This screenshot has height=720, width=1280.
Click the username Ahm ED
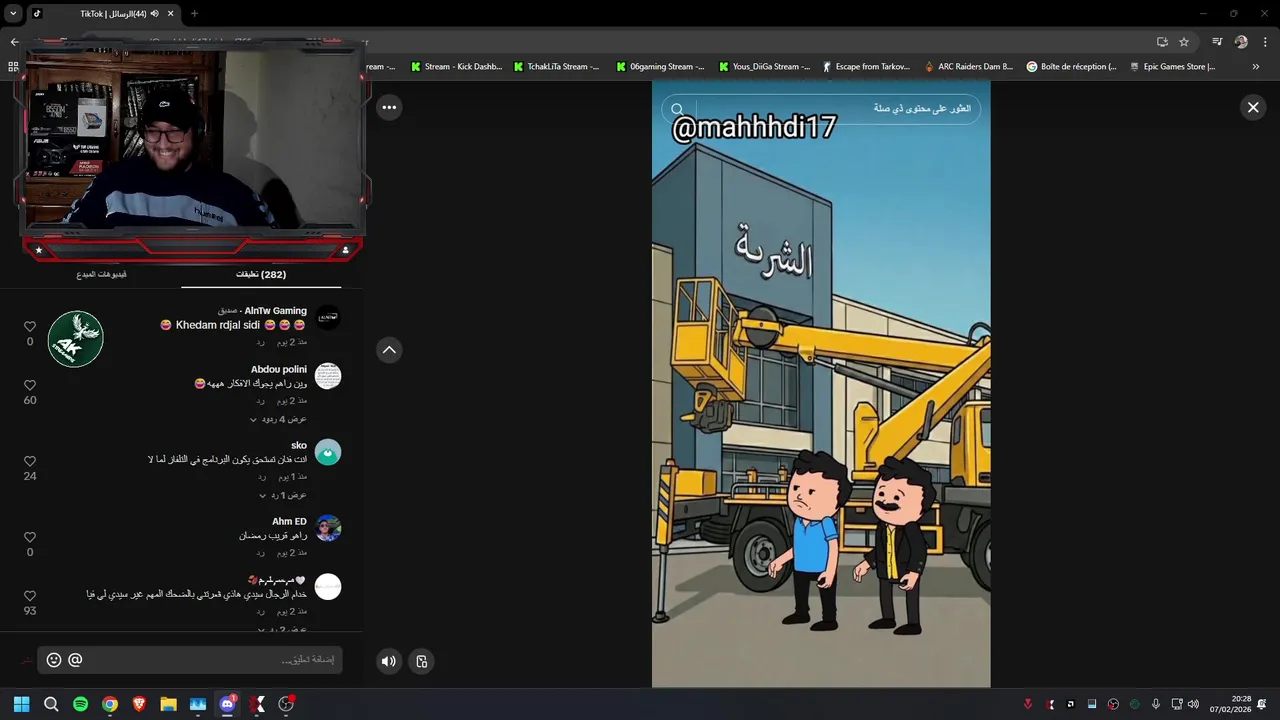click(x=290, y=521)
